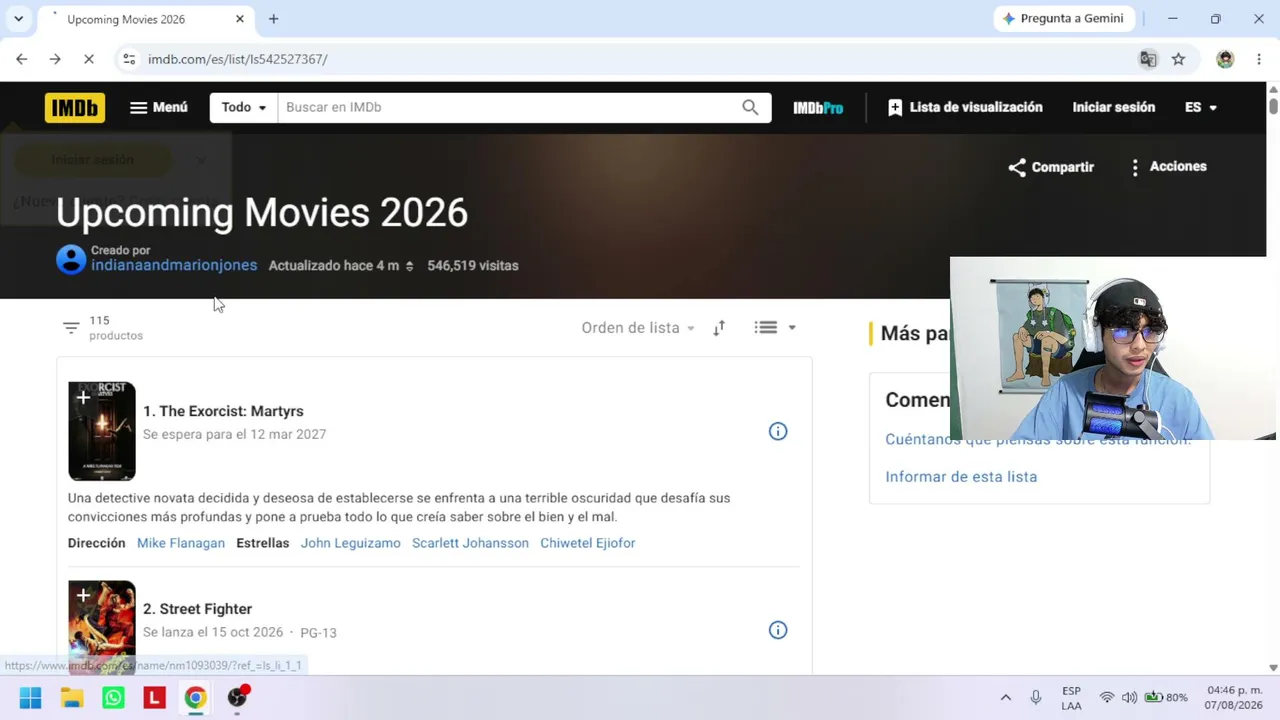Change list view mode dropdown
1280x720 pixels.
[775, 327]
